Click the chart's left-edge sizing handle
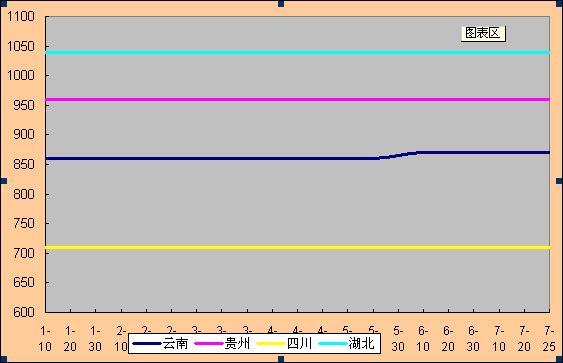This screenshot has height=363, width=563. pos(4,181)
